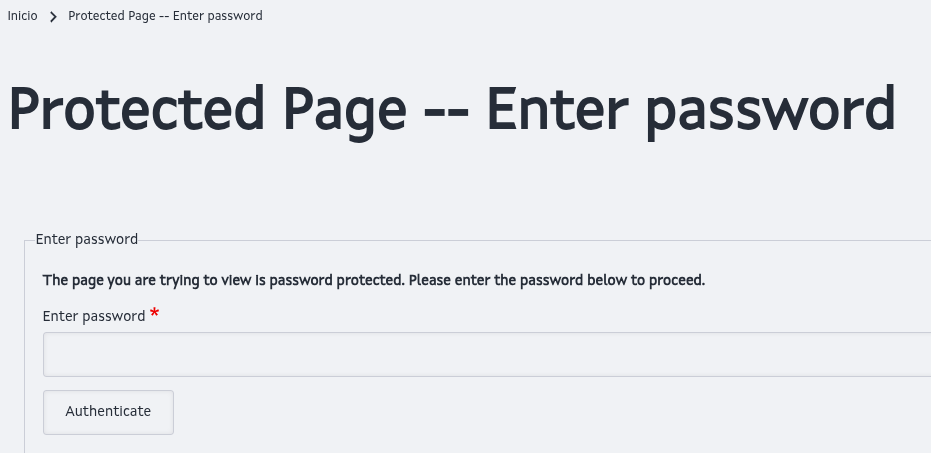Click the 'Enter password' fieldset legend
The width and height of the screenshot is (931, 453).
click(86, 239)
